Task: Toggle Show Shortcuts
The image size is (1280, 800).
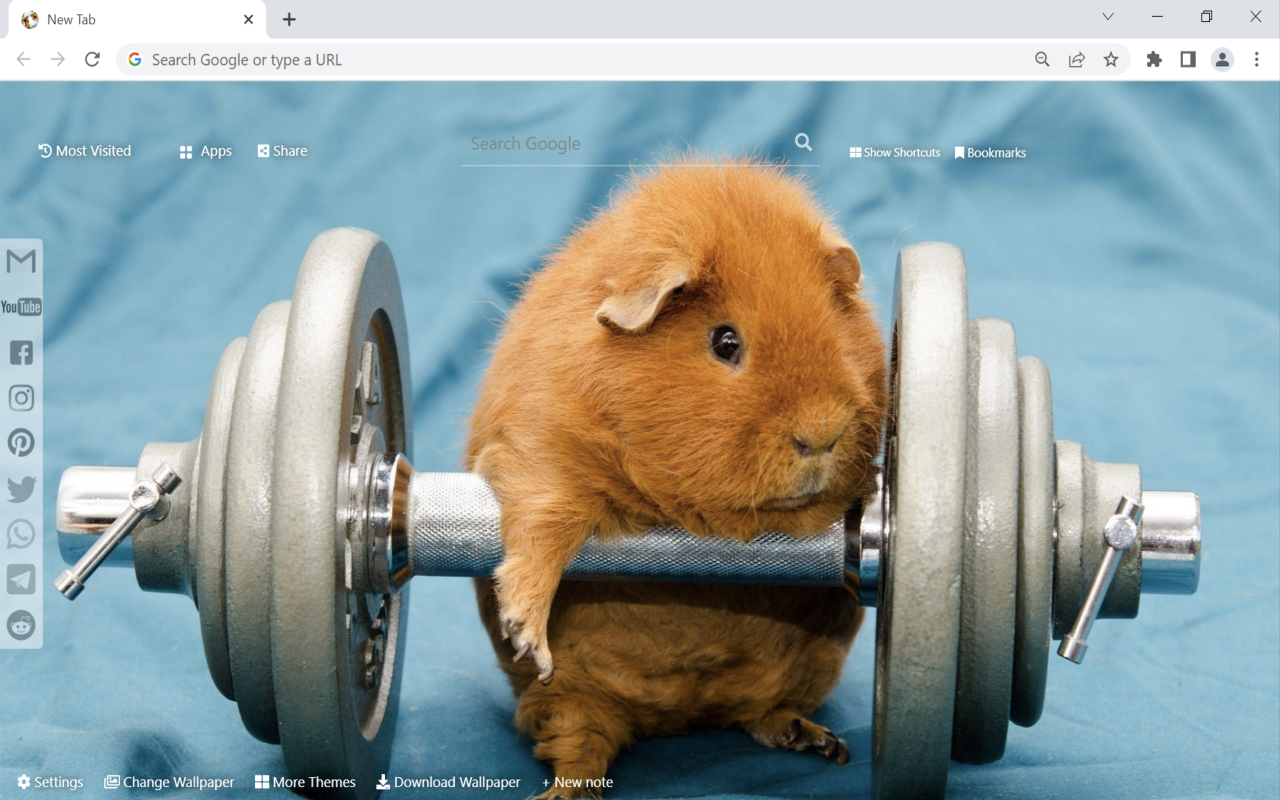Action: (895, 153)
